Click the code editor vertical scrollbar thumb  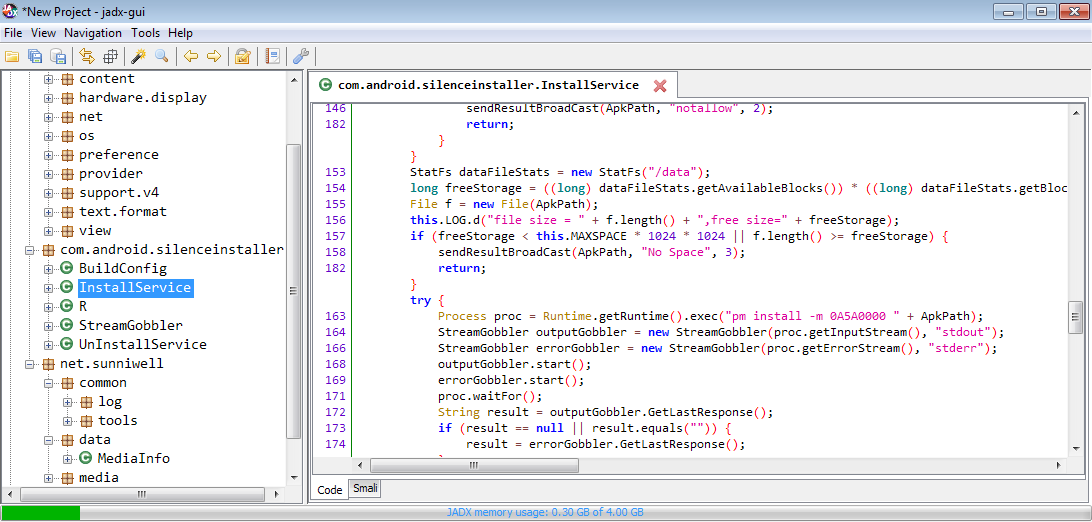(1075, 317)
